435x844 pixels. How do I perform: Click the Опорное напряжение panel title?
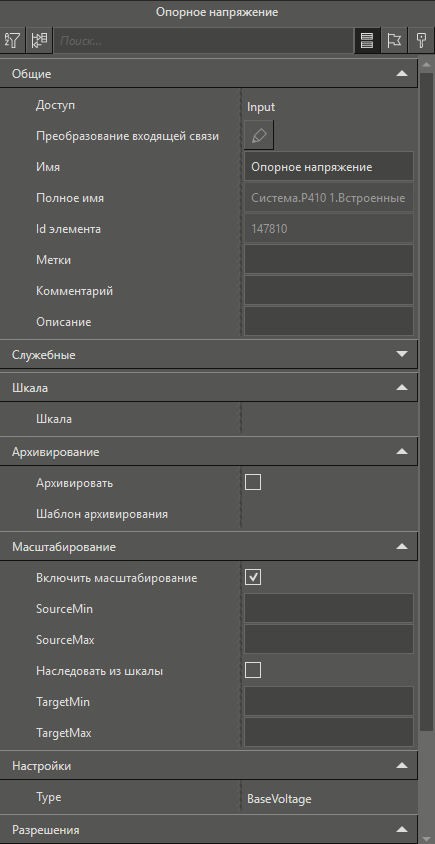pyautogui.click(x=217, y=12)
